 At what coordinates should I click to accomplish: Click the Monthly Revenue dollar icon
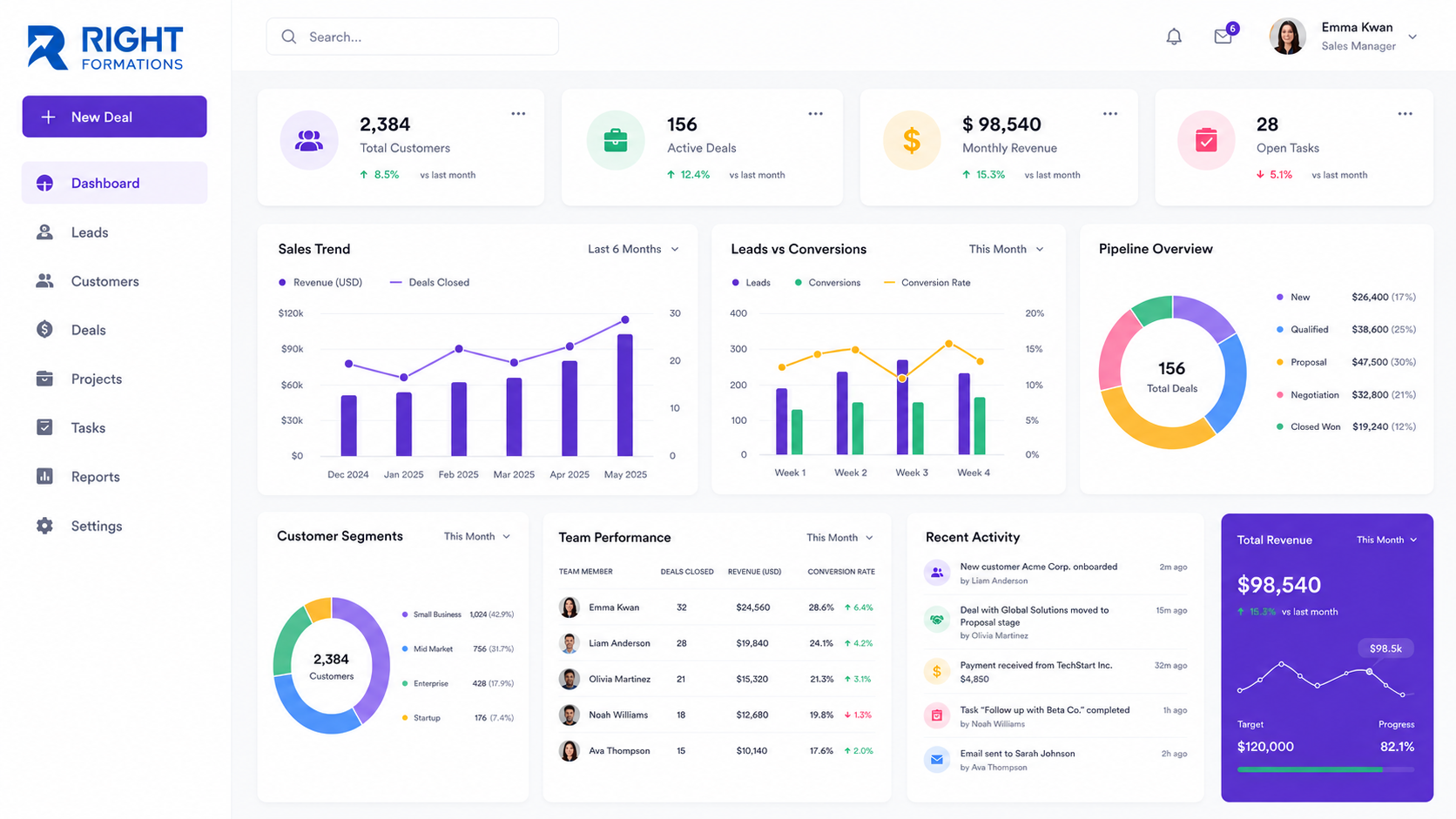pyautogui.click(x=912, y=140)
